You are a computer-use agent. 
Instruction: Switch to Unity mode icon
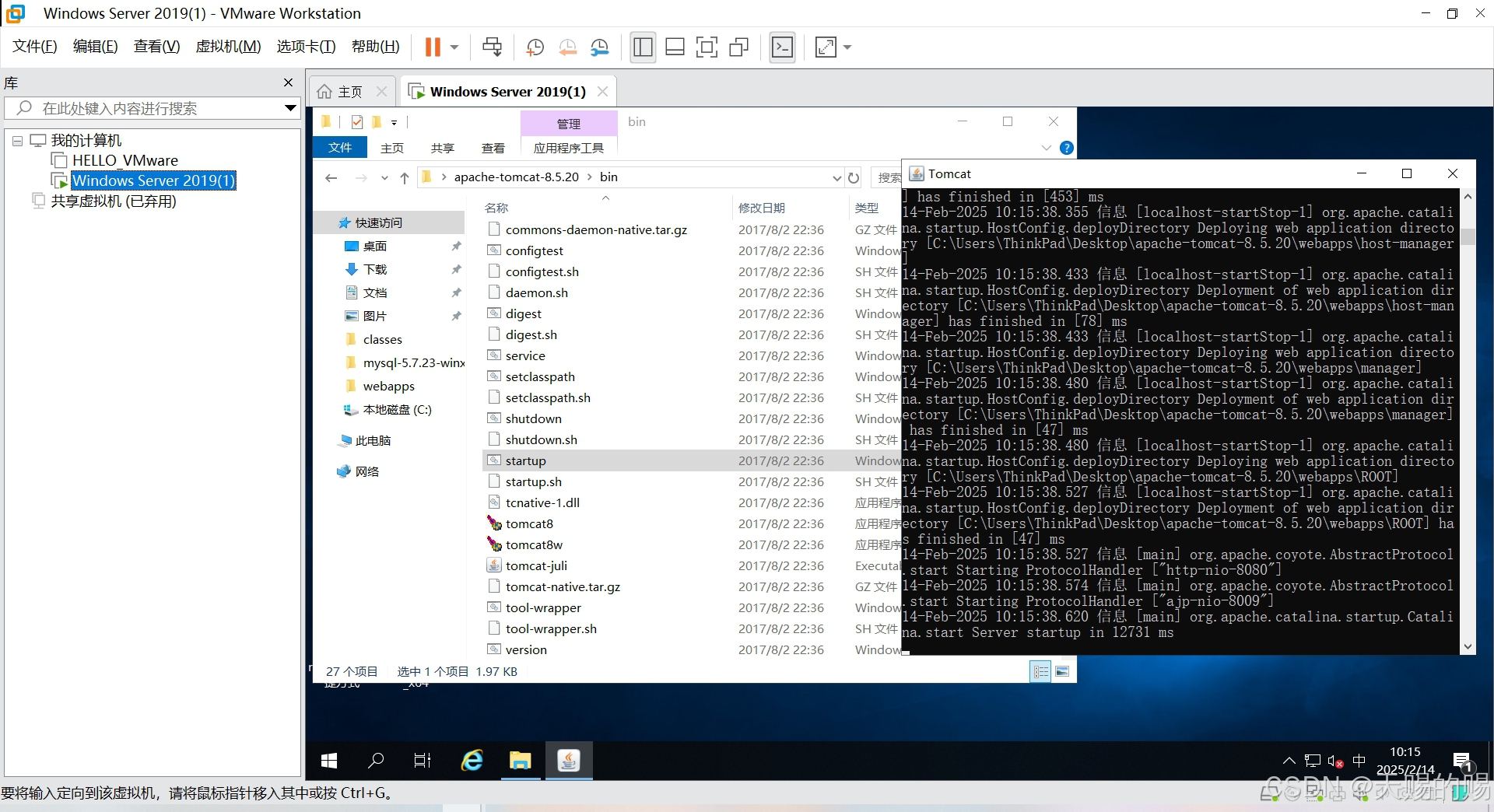pyautogui.click(x=738, y=47)
